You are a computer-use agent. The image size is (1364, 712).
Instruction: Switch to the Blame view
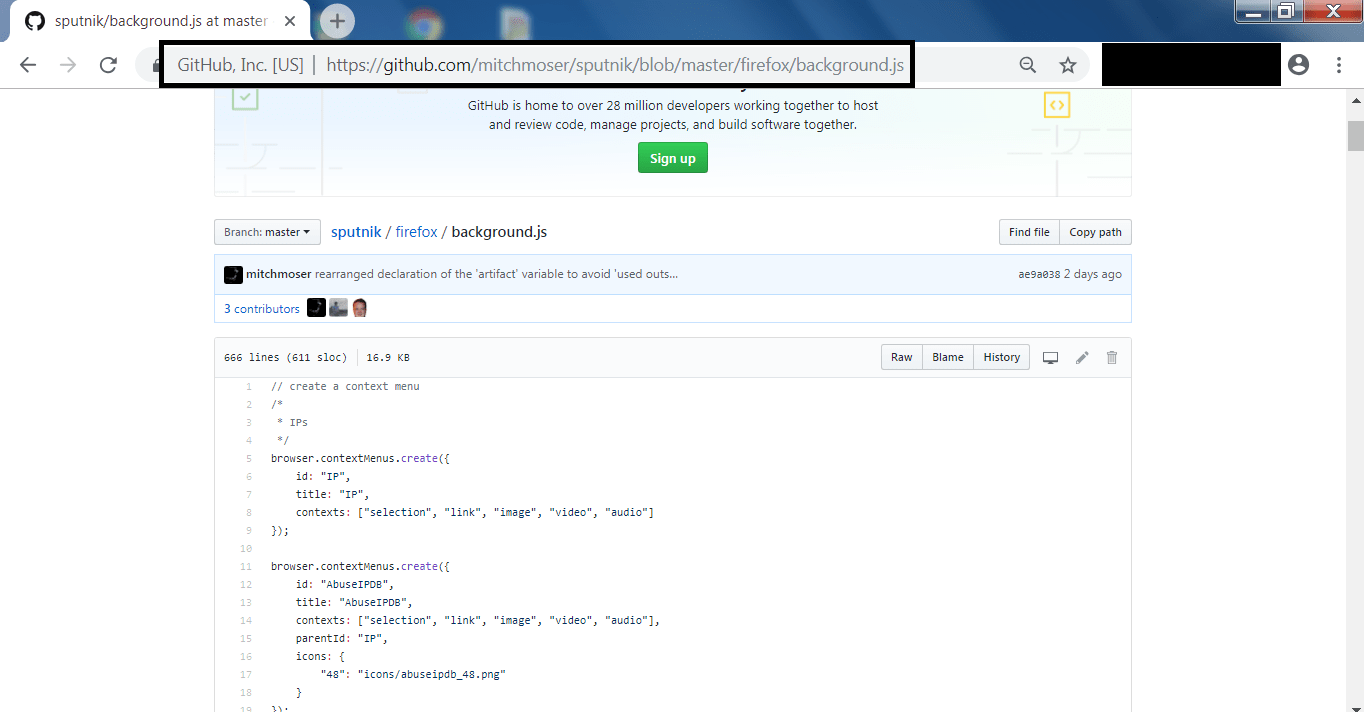[947, 357]
